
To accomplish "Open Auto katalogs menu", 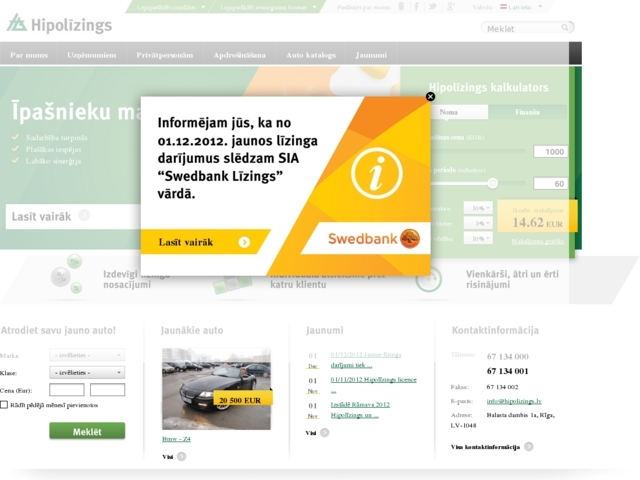I will [x=311, y=55].
